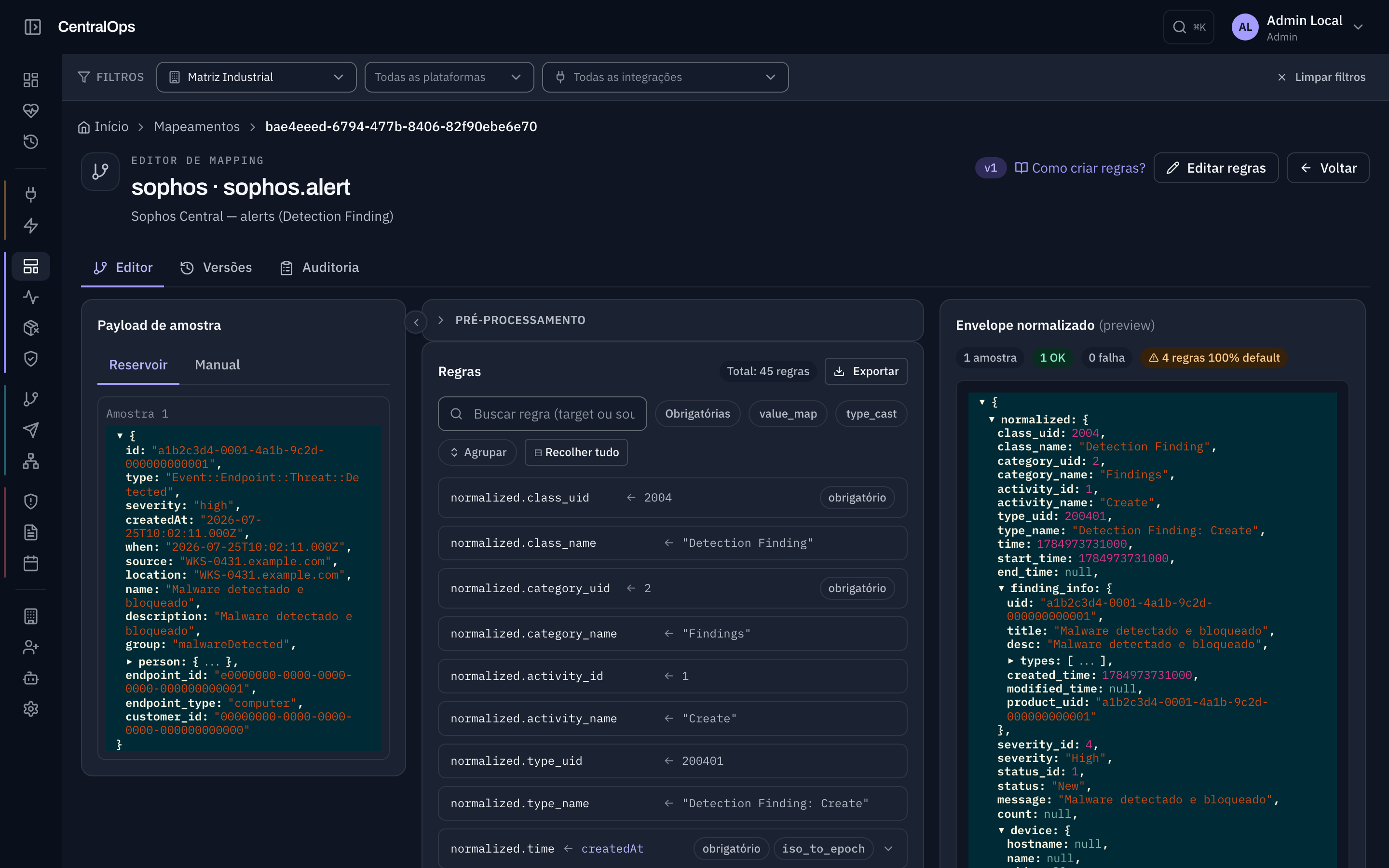
Task: Click Editar regras button
Action: click(1216, 168)
